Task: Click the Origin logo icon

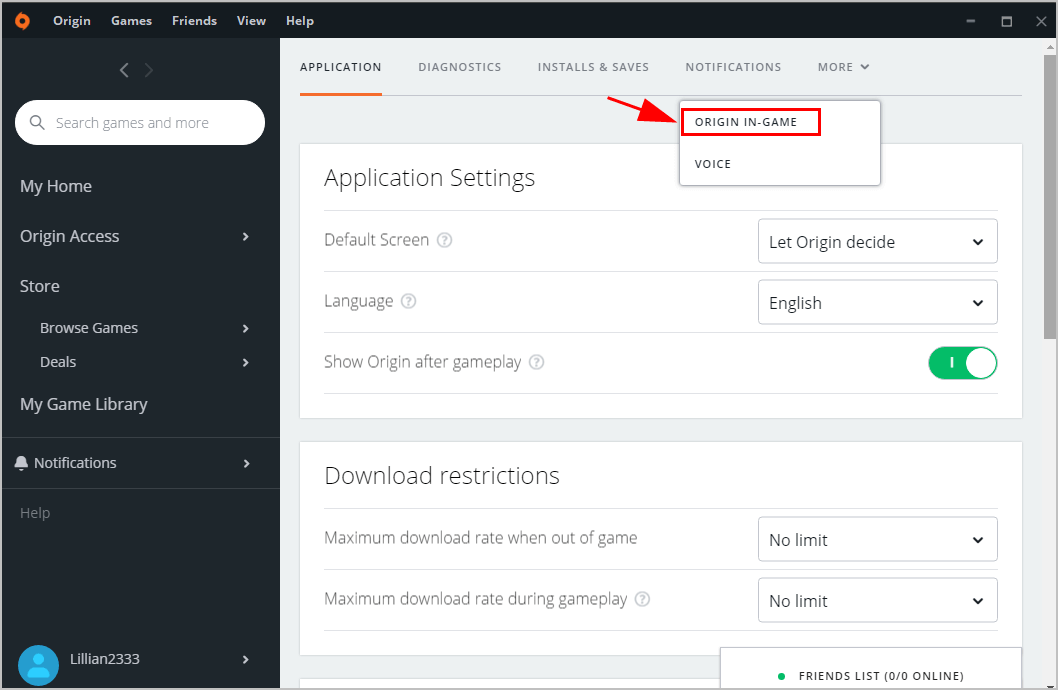Action: click(21, 20)
